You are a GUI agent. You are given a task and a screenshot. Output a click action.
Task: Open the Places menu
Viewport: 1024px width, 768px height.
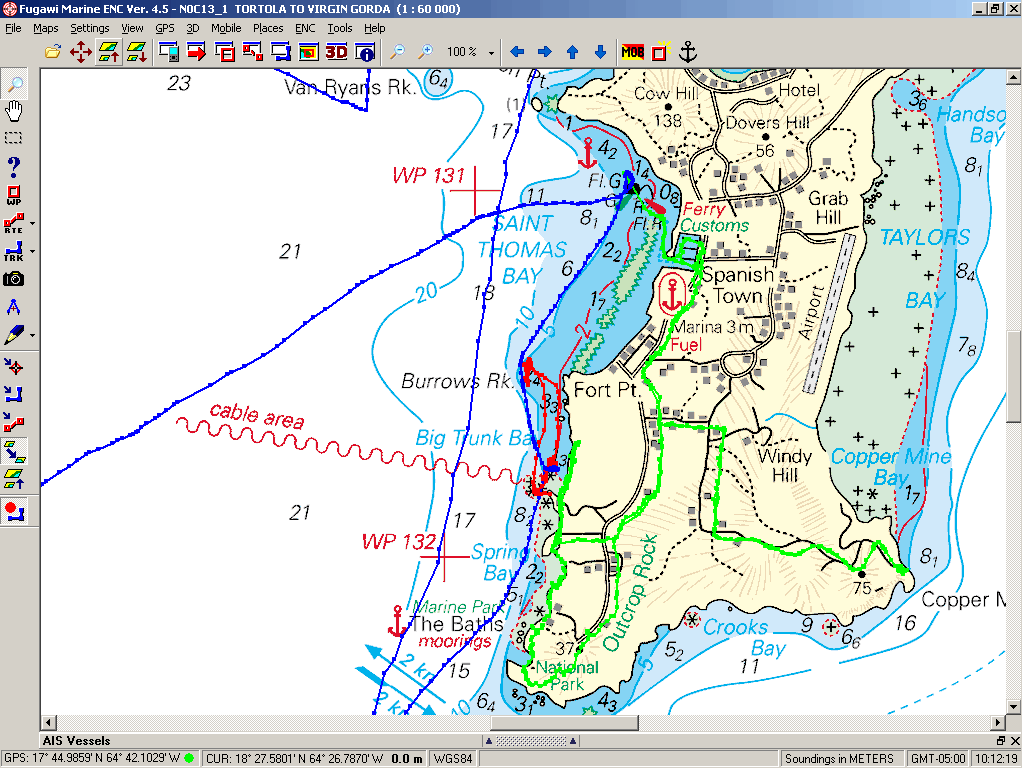[268, 28]
